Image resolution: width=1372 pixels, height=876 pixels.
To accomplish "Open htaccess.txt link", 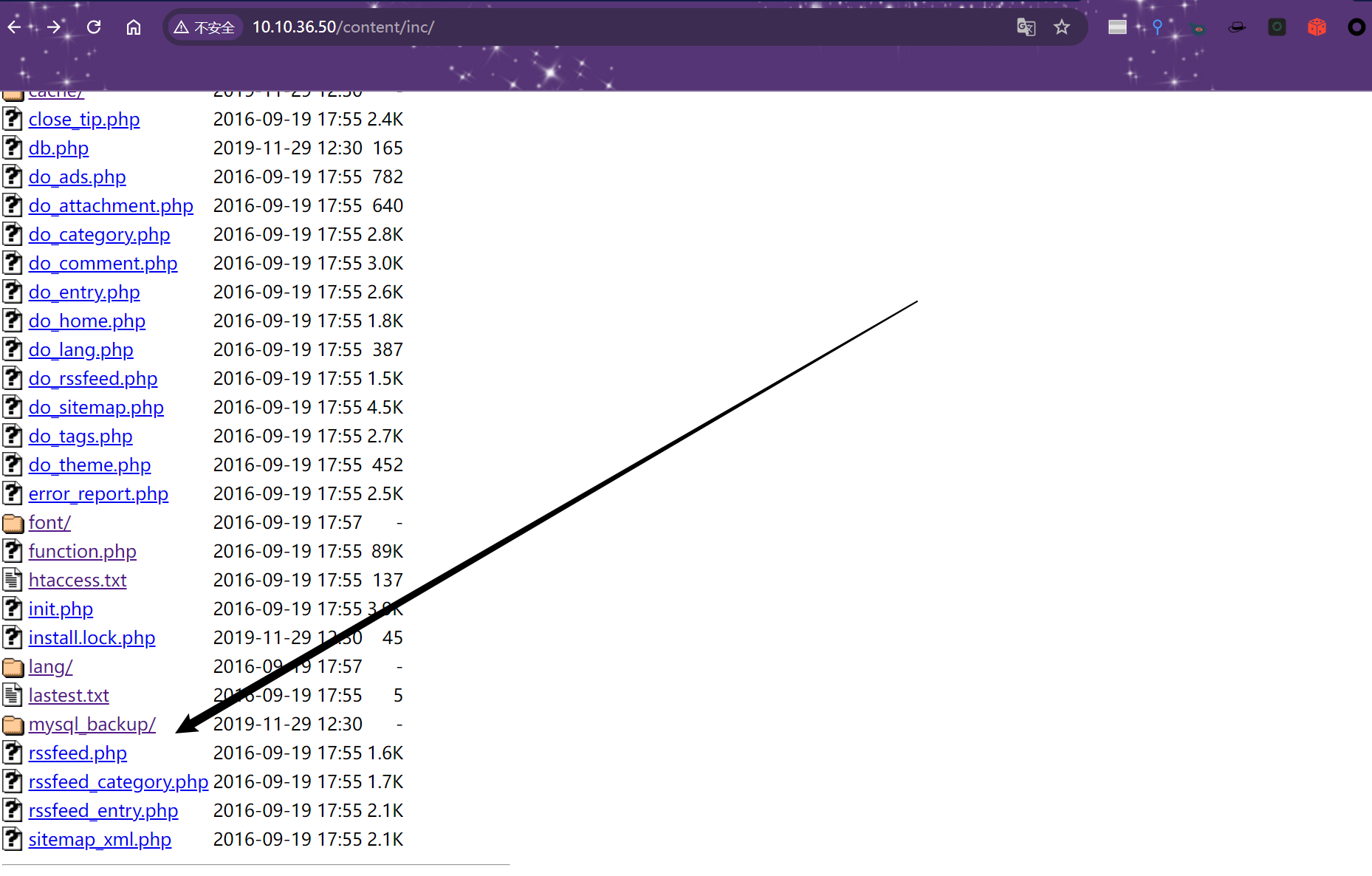I will (x=78, y=581).
